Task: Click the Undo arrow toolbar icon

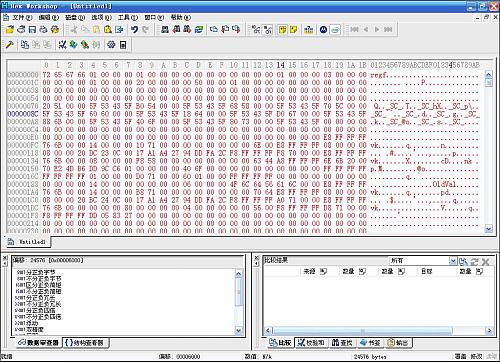Action: [x=134, y=30]
